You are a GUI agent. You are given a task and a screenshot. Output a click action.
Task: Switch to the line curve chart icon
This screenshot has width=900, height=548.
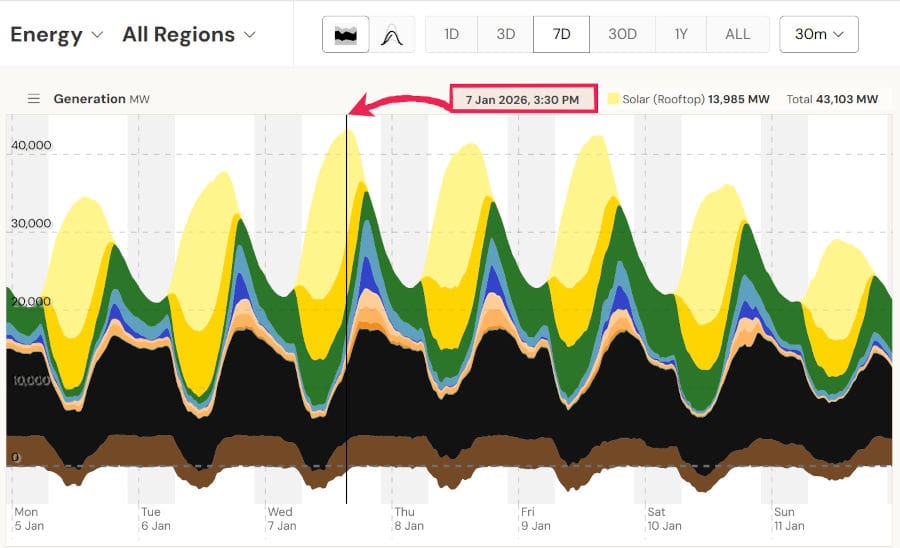(x=392, y=35)
